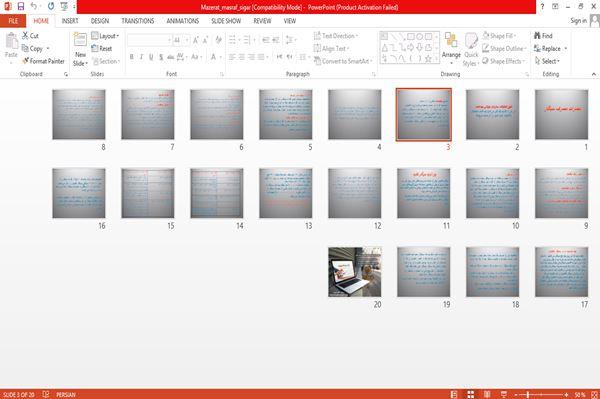Image resolution: width=600 pixels, height=399 pixels.
Task: Click the Replace button
Action: [548, 49]
